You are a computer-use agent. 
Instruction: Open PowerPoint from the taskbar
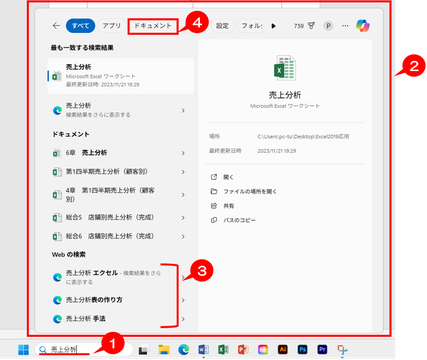pos(243,350)
